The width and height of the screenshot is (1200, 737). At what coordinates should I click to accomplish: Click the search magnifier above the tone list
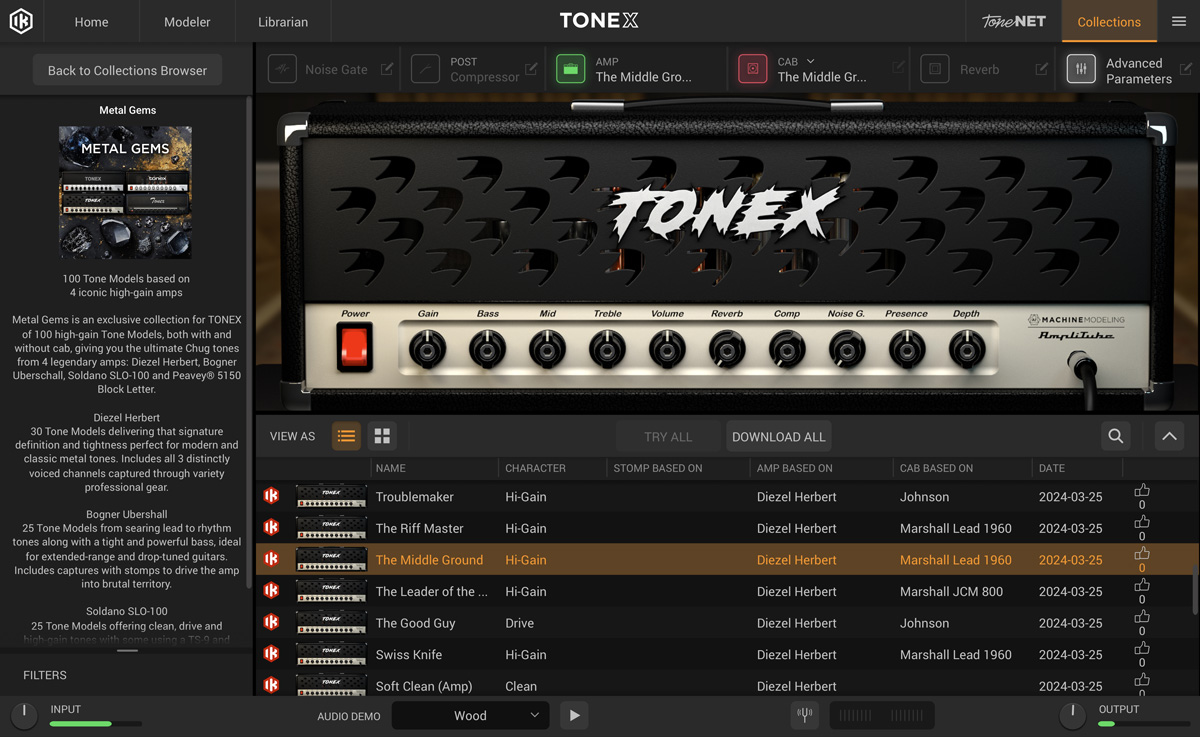click(1116, 436)
